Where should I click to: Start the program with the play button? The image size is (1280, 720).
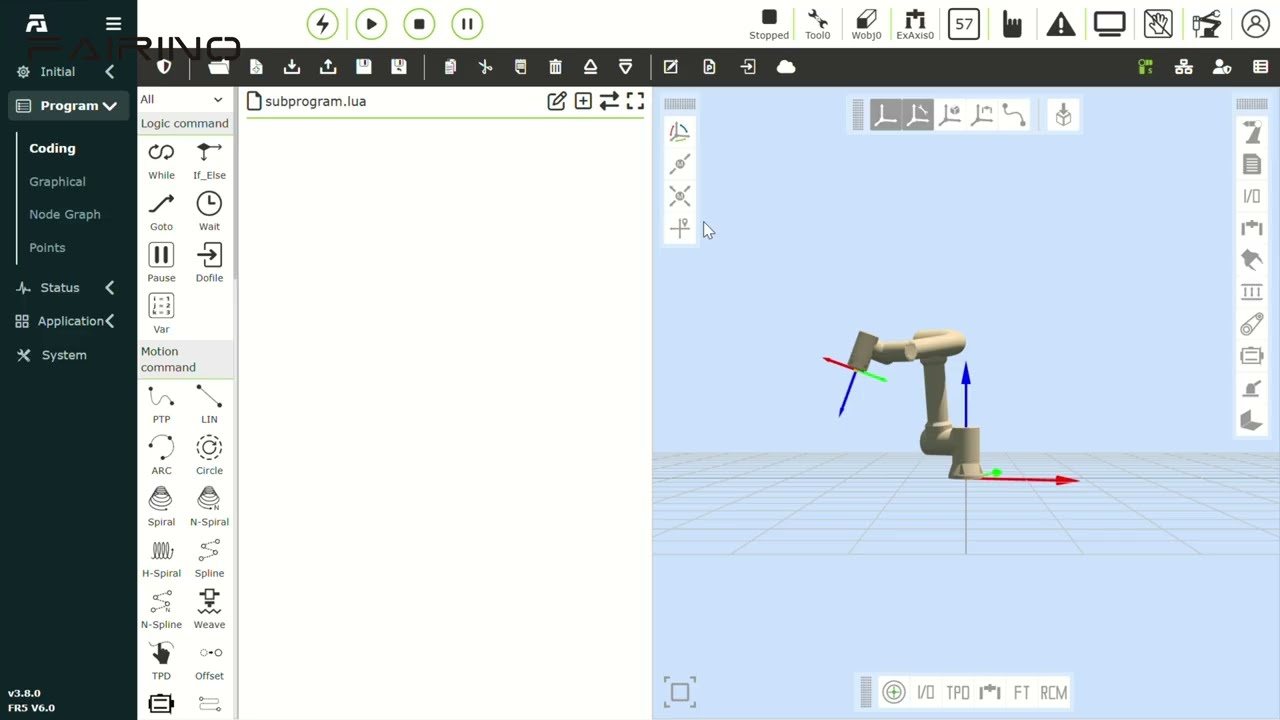click(371, 24)
